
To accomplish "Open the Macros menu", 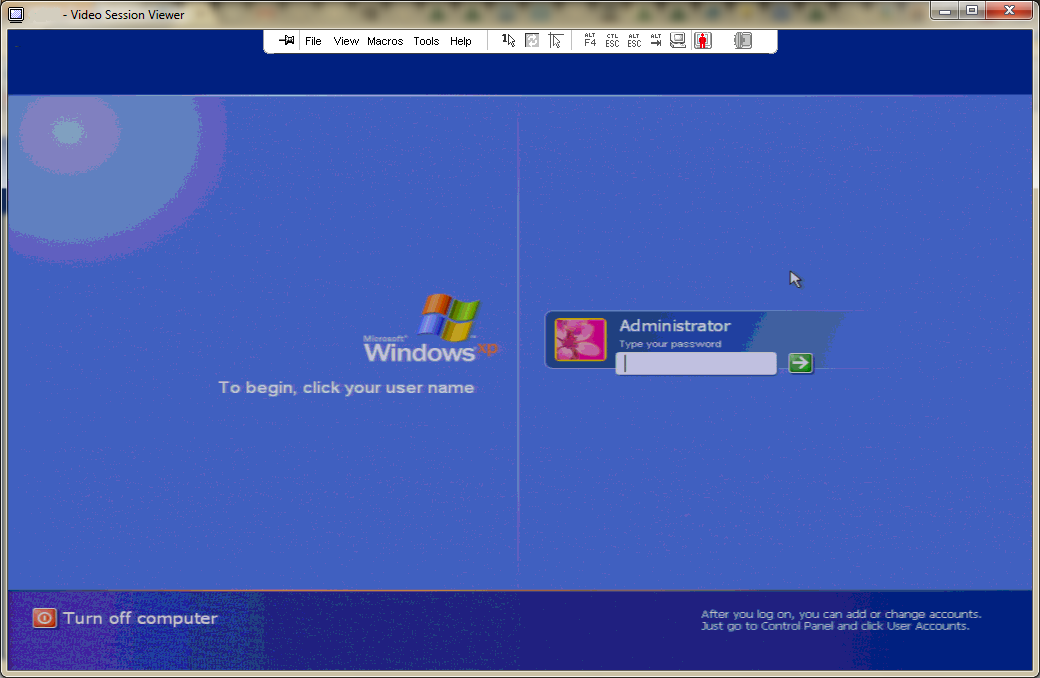I will (385, 41).
